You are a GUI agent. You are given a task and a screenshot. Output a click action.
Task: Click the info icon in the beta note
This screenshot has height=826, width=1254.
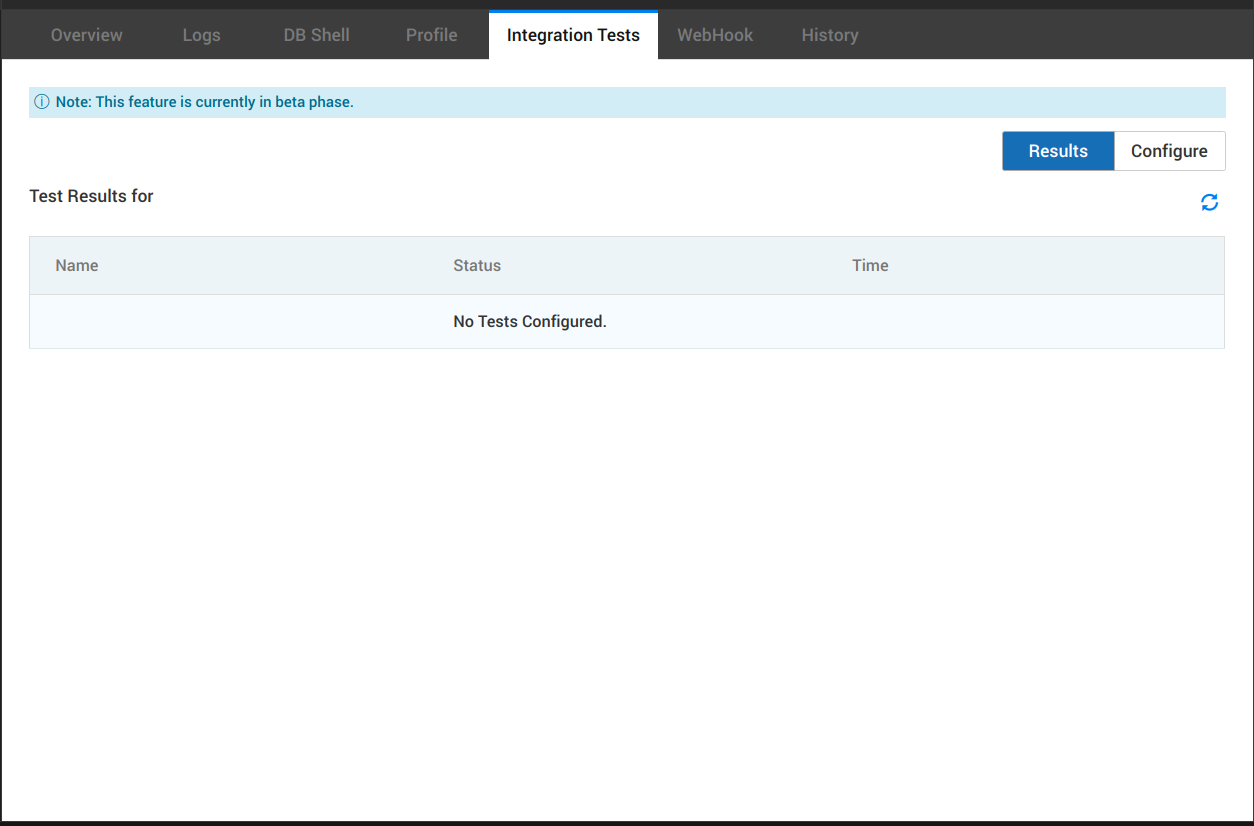coord(41,101)
